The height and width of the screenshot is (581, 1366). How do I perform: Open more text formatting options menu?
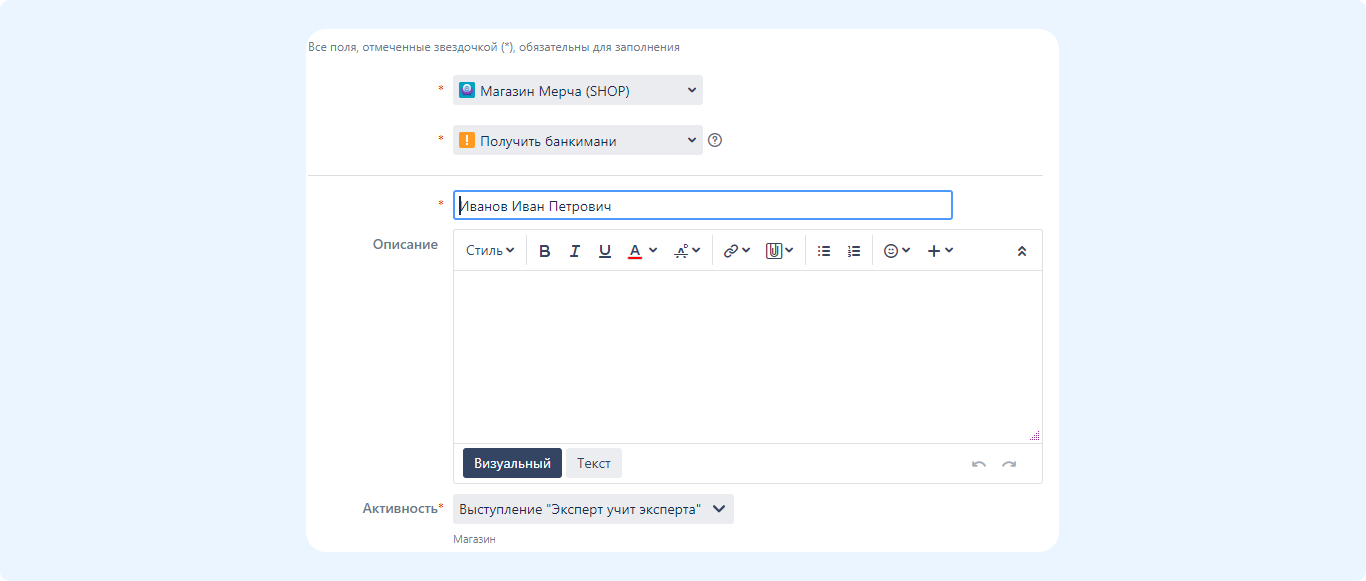686,251
